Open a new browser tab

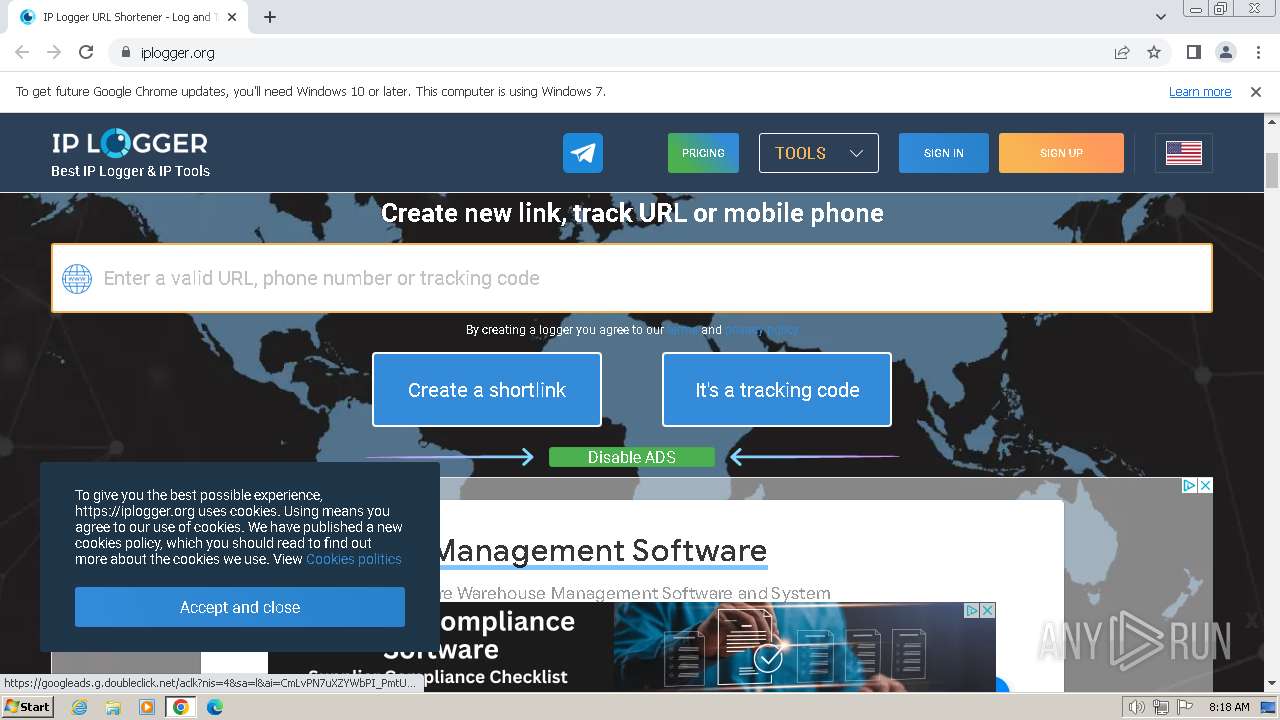click(x=270, y=17)
